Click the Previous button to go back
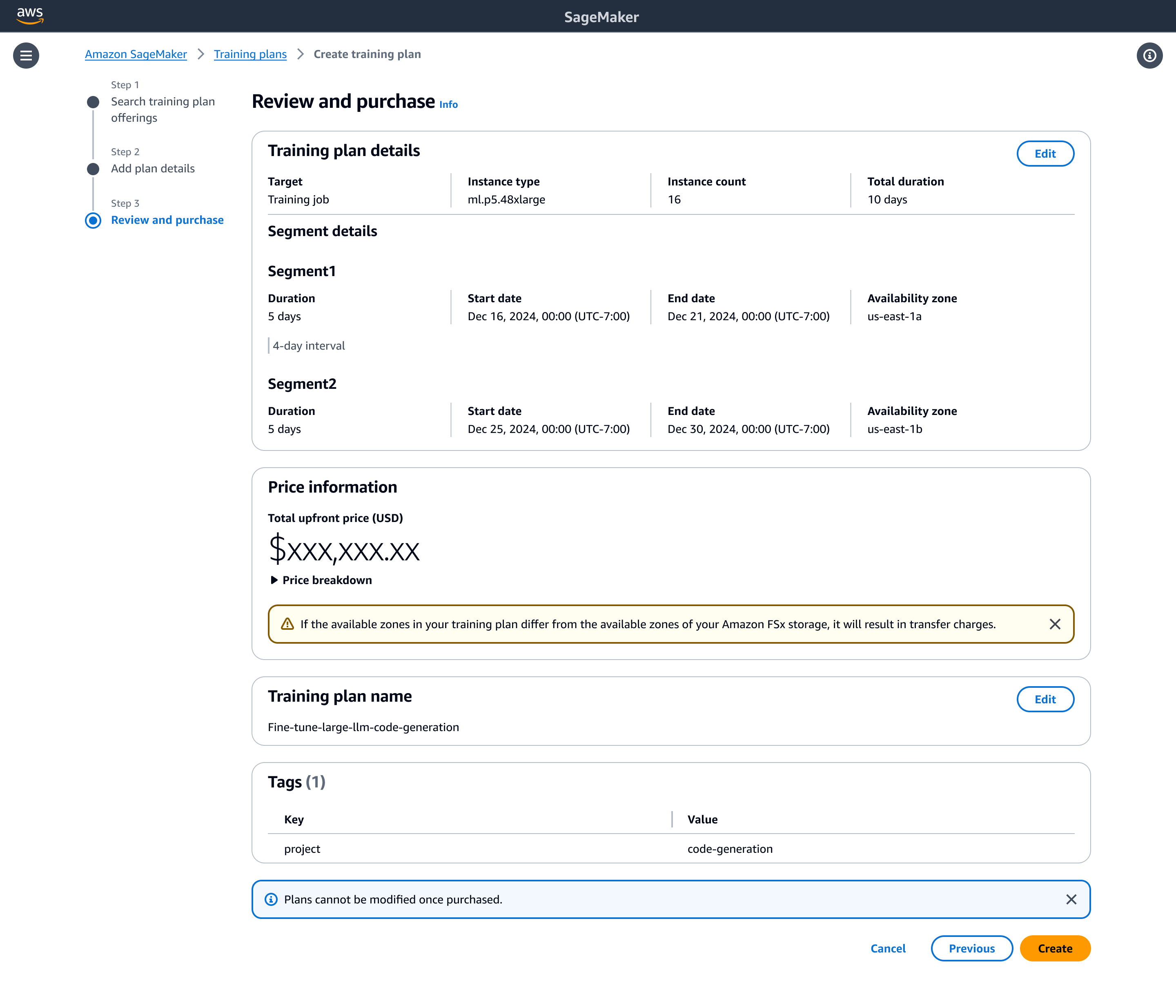The width and height of the screenshot is (1176, 1008). (971, 948)
